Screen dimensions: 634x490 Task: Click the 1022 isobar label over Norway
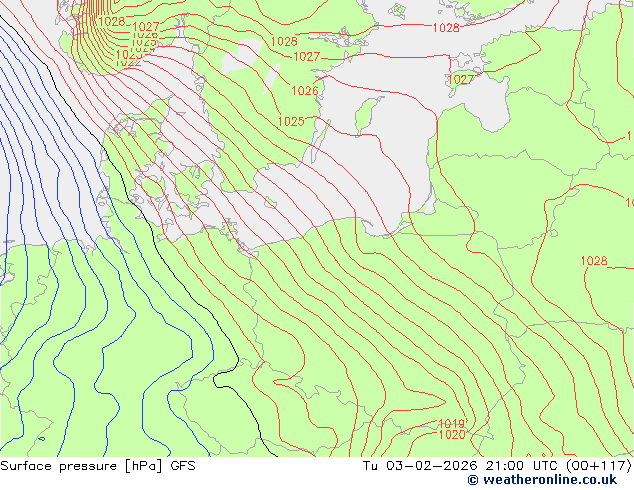click(x=128, y=63)
